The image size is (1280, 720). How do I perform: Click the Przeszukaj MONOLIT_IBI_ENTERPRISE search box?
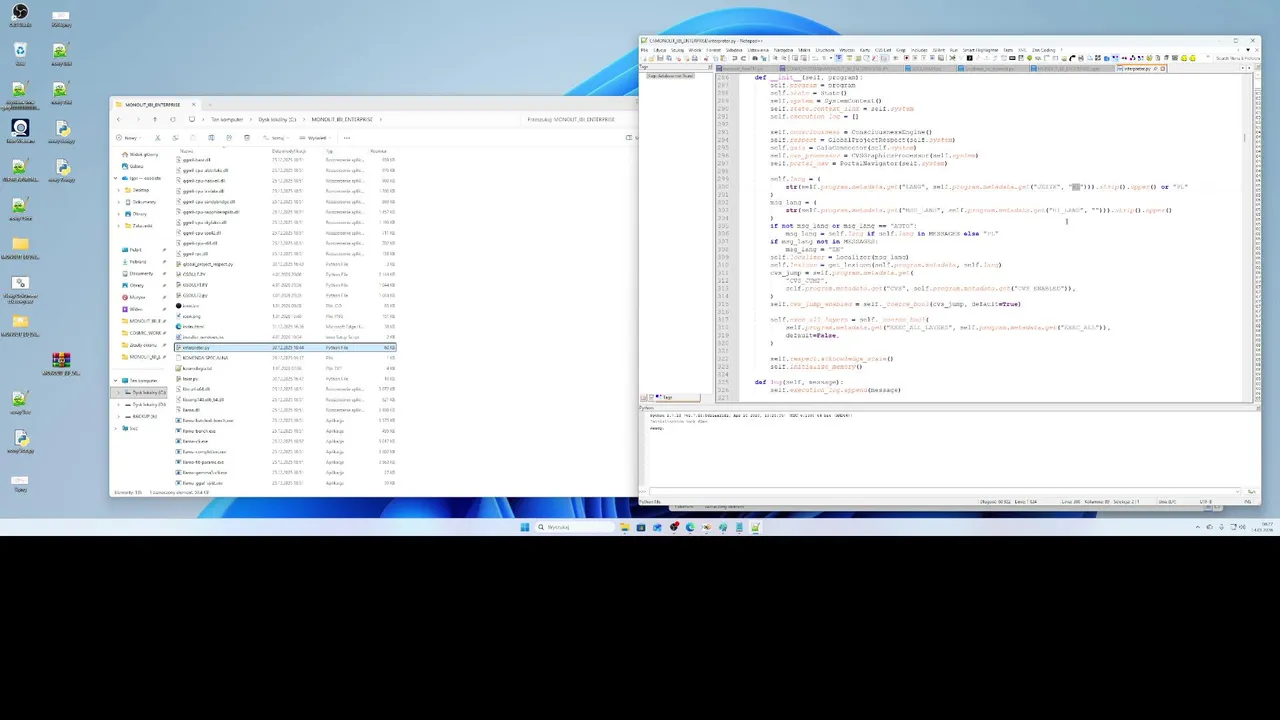click(575, 119)
